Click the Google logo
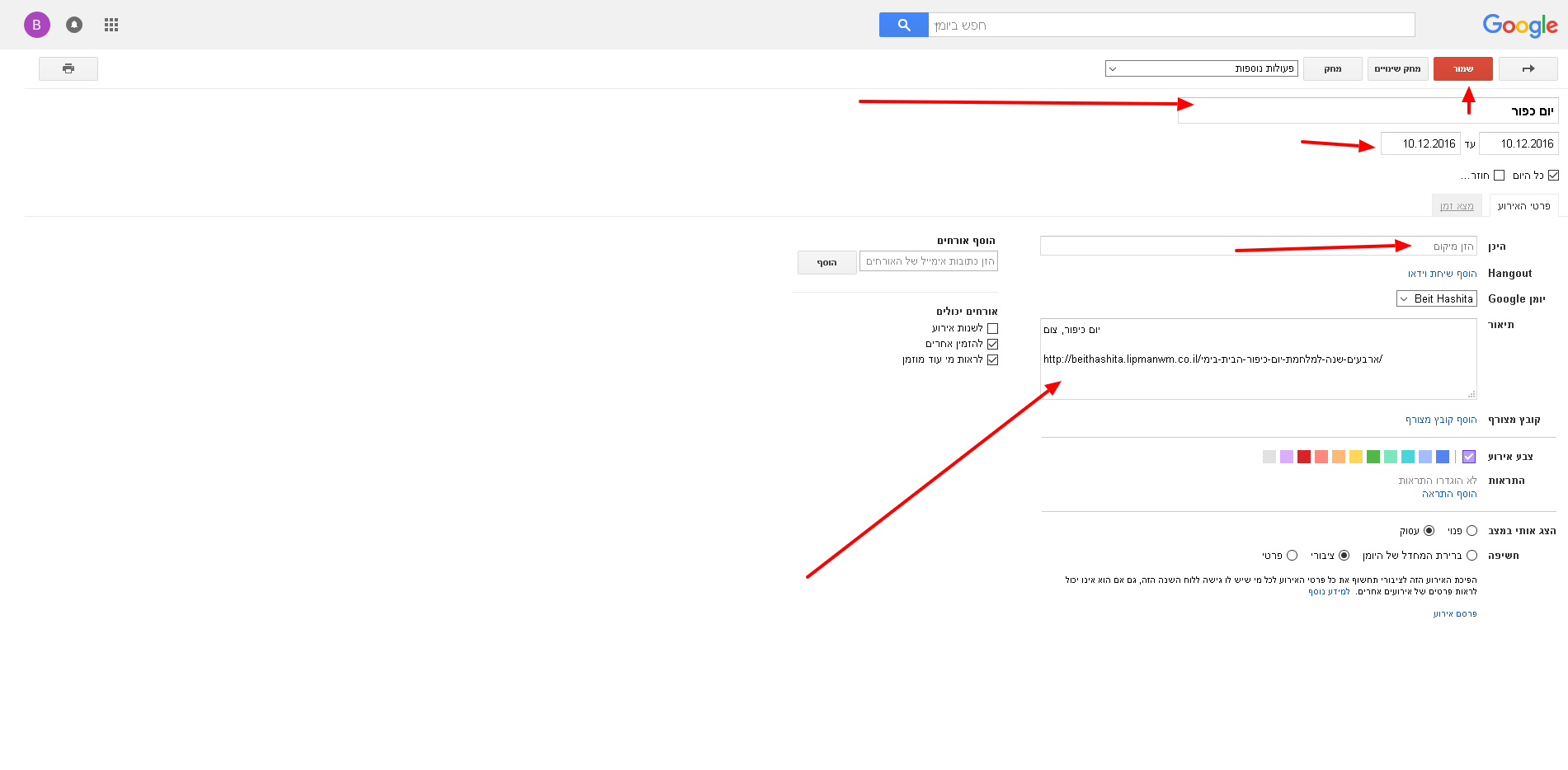 1519,26
